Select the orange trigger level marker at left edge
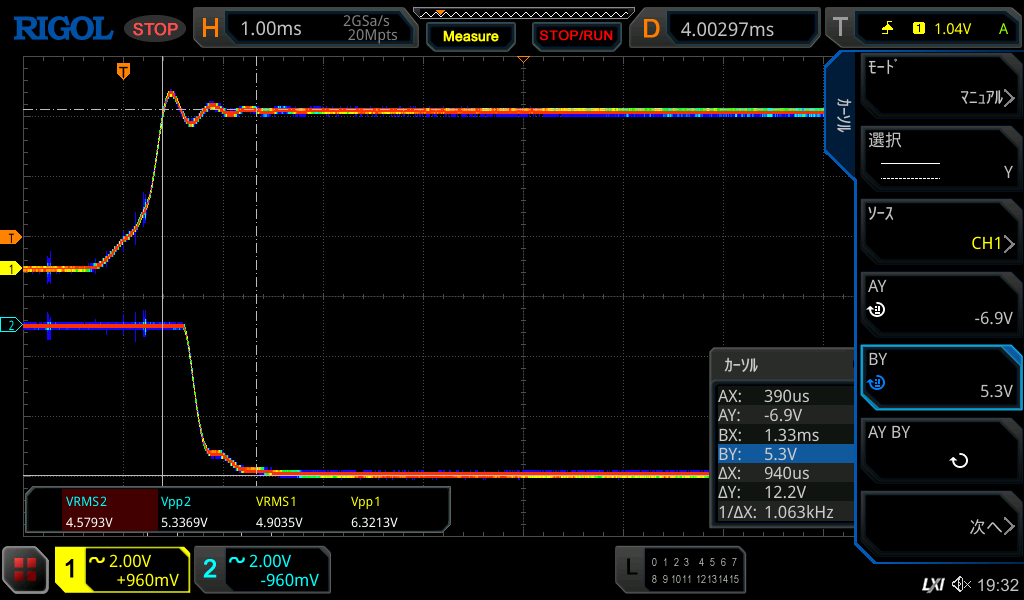The width and height of the screenshot is (1024, 600). 11,237
